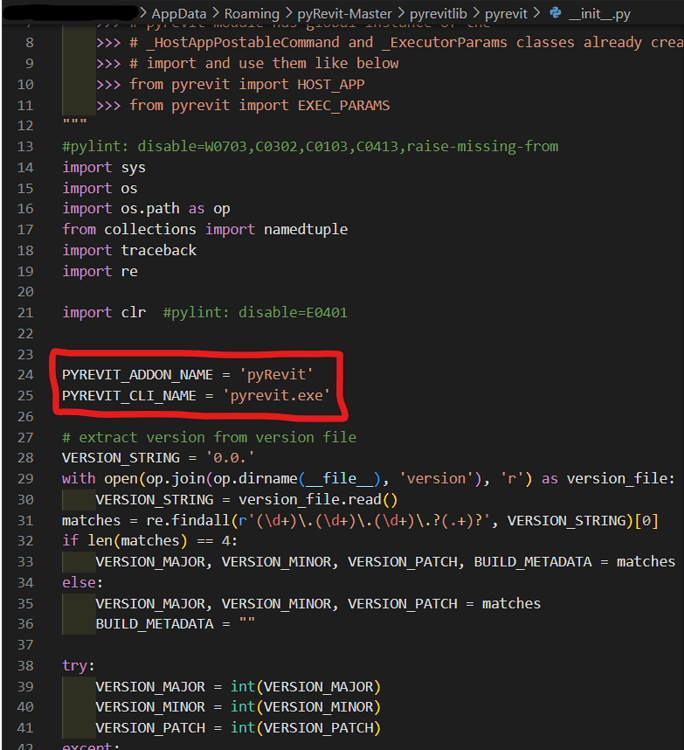Click the 'pyrevit.exe' string value
The image size is (684, 750).
[280, 396]
